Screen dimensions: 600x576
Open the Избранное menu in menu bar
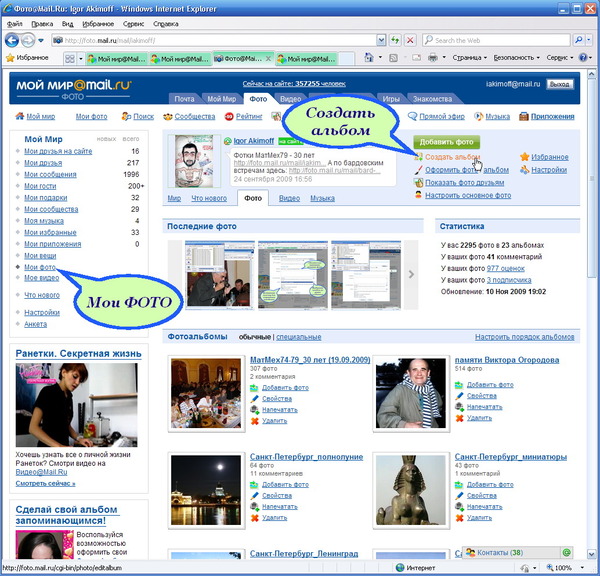click(x=98, y=24)
